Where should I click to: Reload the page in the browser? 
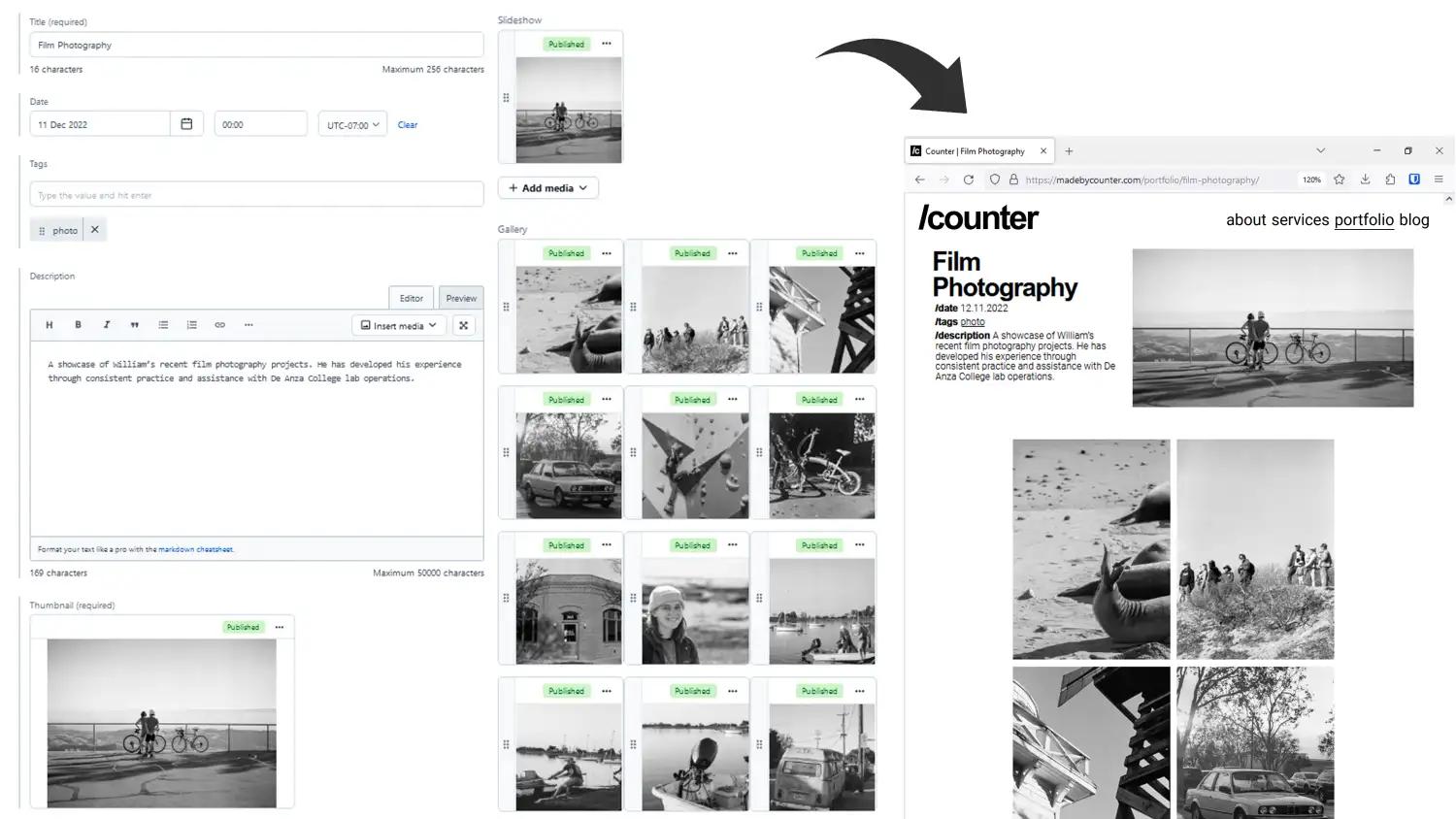tap(968, 180)
